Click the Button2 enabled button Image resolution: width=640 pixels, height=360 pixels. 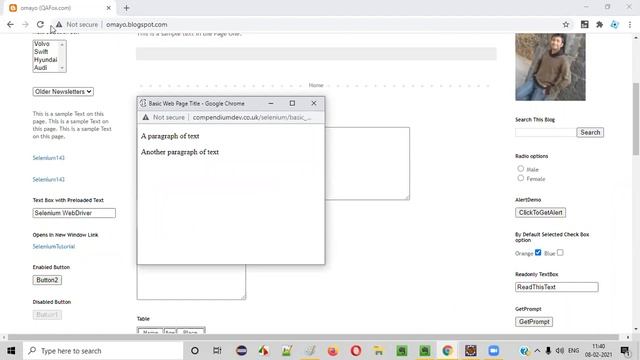[x=47, y=280]
